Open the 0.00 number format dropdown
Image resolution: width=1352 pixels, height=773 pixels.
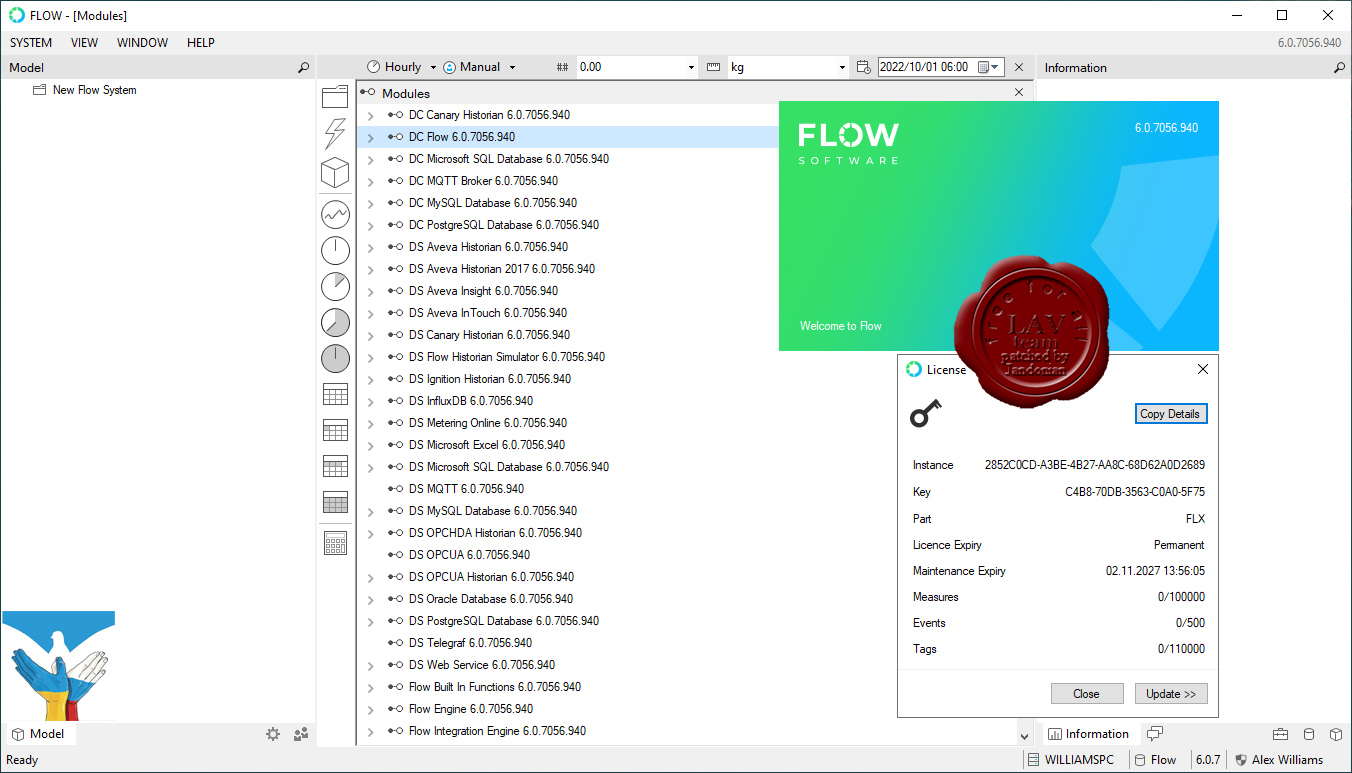pyautogui.click(x=691, y=67)
